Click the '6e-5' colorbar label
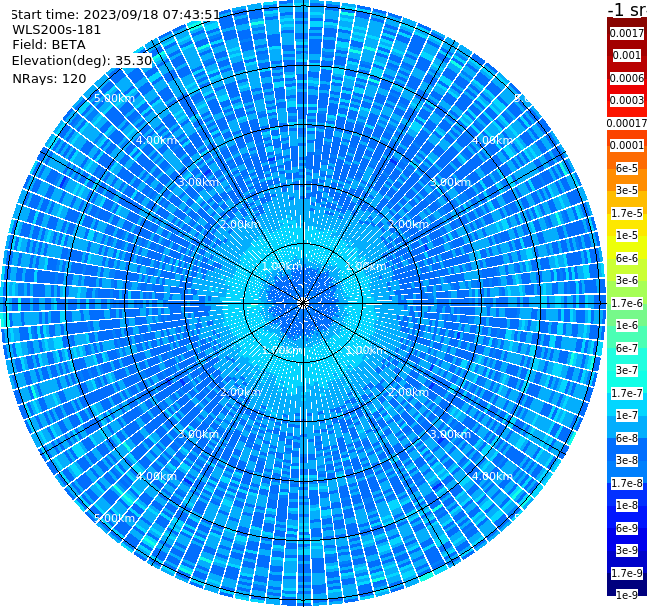 627,168
